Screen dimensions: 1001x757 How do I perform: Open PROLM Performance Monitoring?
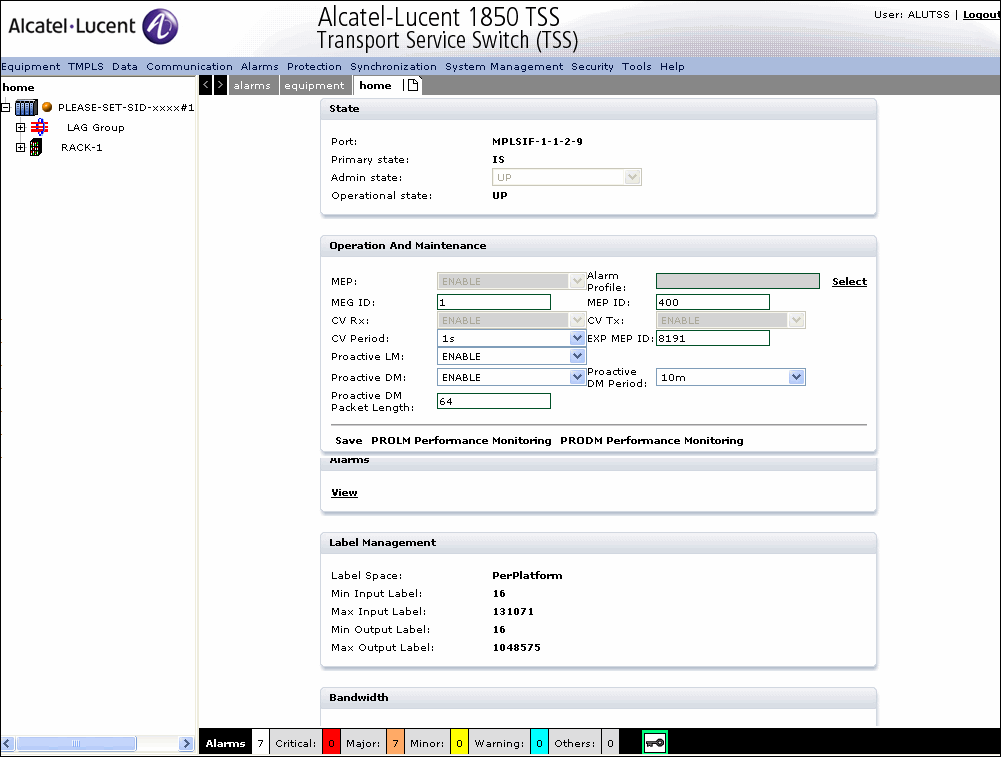pos(461,440)
